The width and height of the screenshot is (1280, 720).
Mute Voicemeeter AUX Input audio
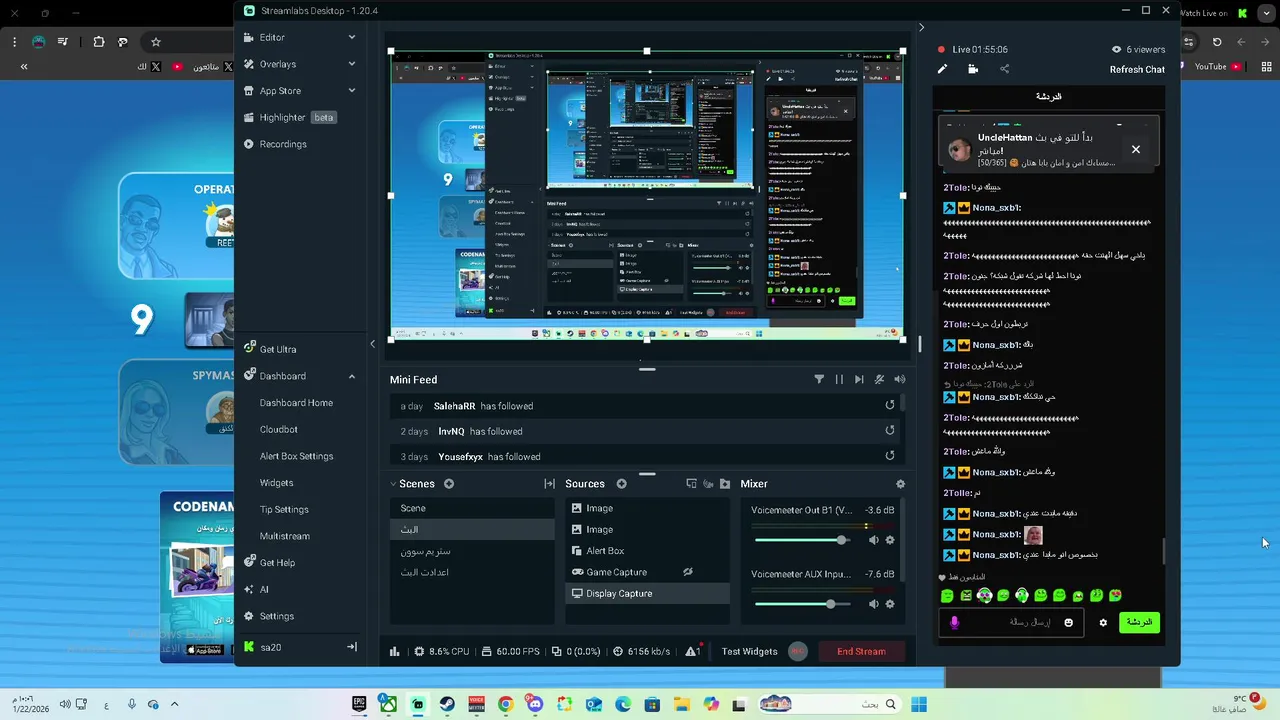click(x=873, y=604)
